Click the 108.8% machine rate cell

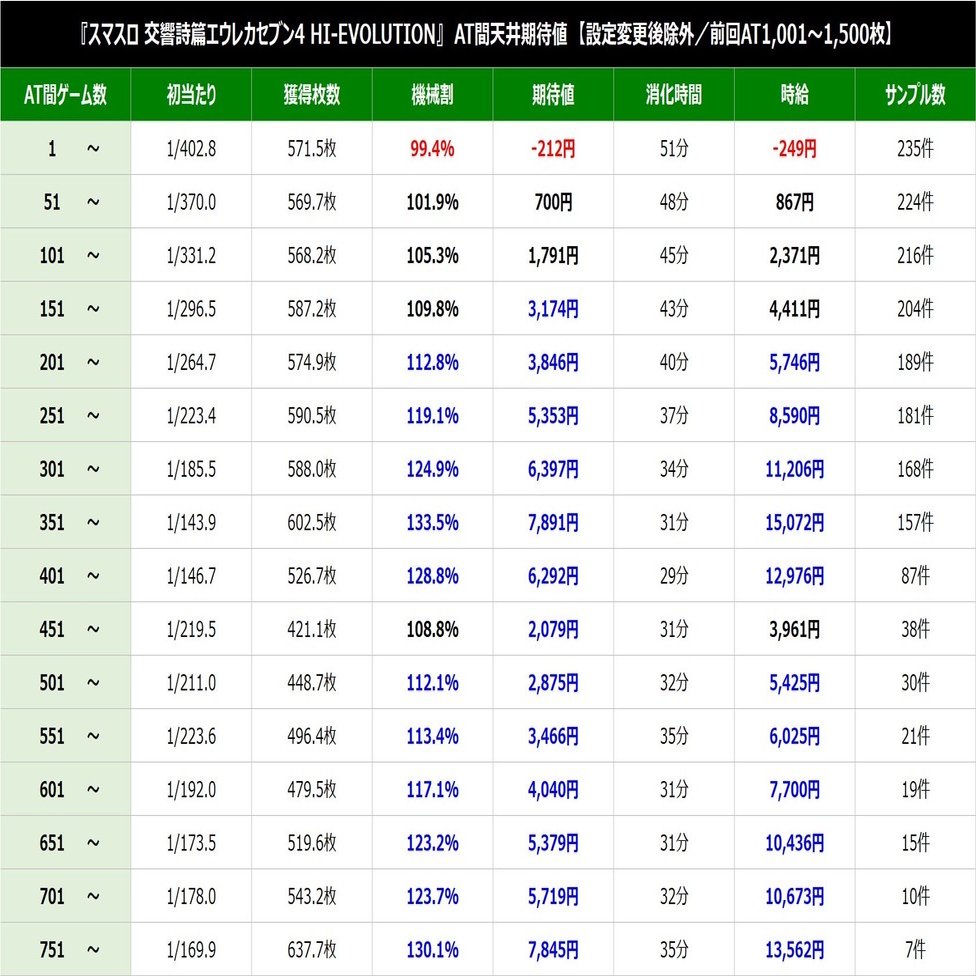pos(433,629)
